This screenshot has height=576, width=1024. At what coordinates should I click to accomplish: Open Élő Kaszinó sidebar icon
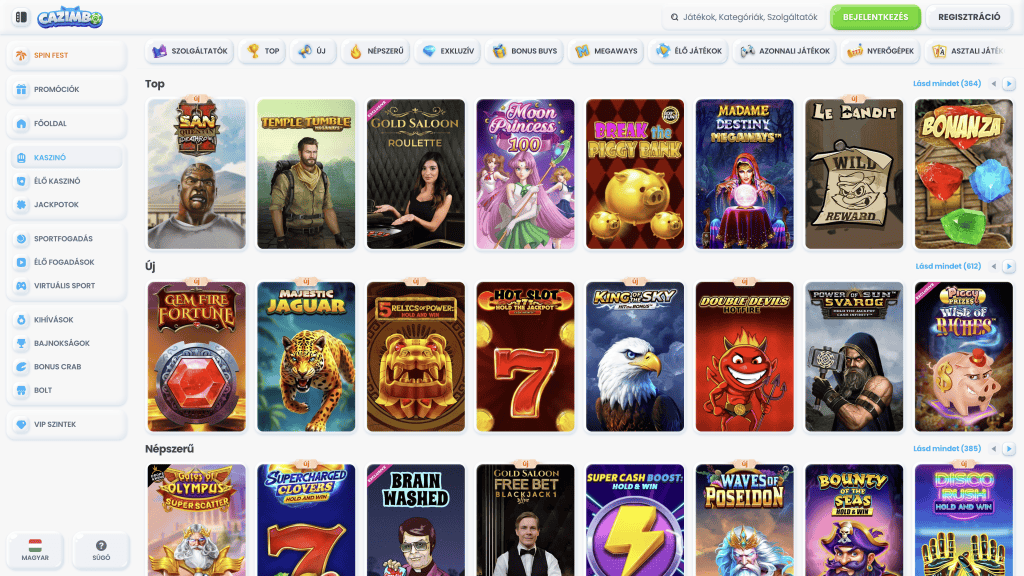(22, 181)
